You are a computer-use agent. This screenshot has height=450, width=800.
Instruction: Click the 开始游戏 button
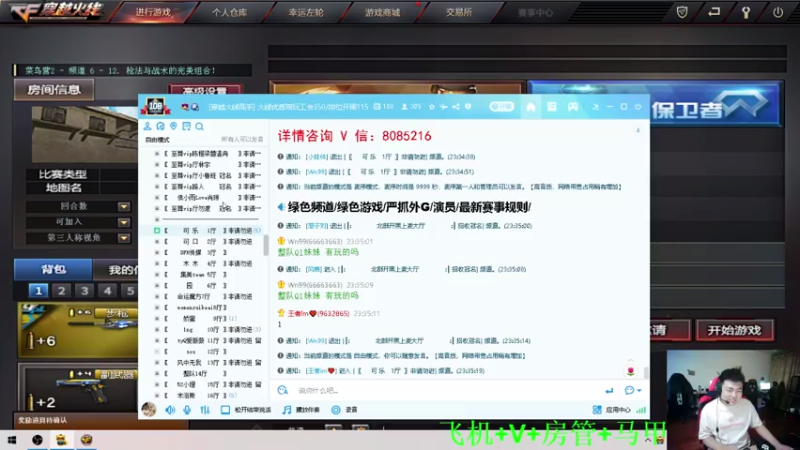(734, 330)
